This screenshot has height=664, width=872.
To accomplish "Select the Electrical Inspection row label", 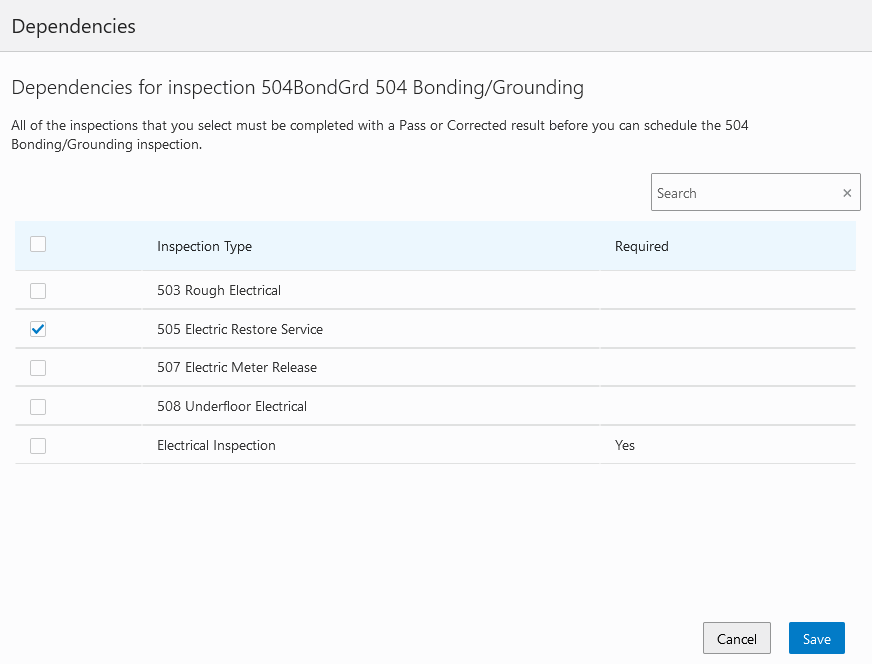I will tap(216, 446).
